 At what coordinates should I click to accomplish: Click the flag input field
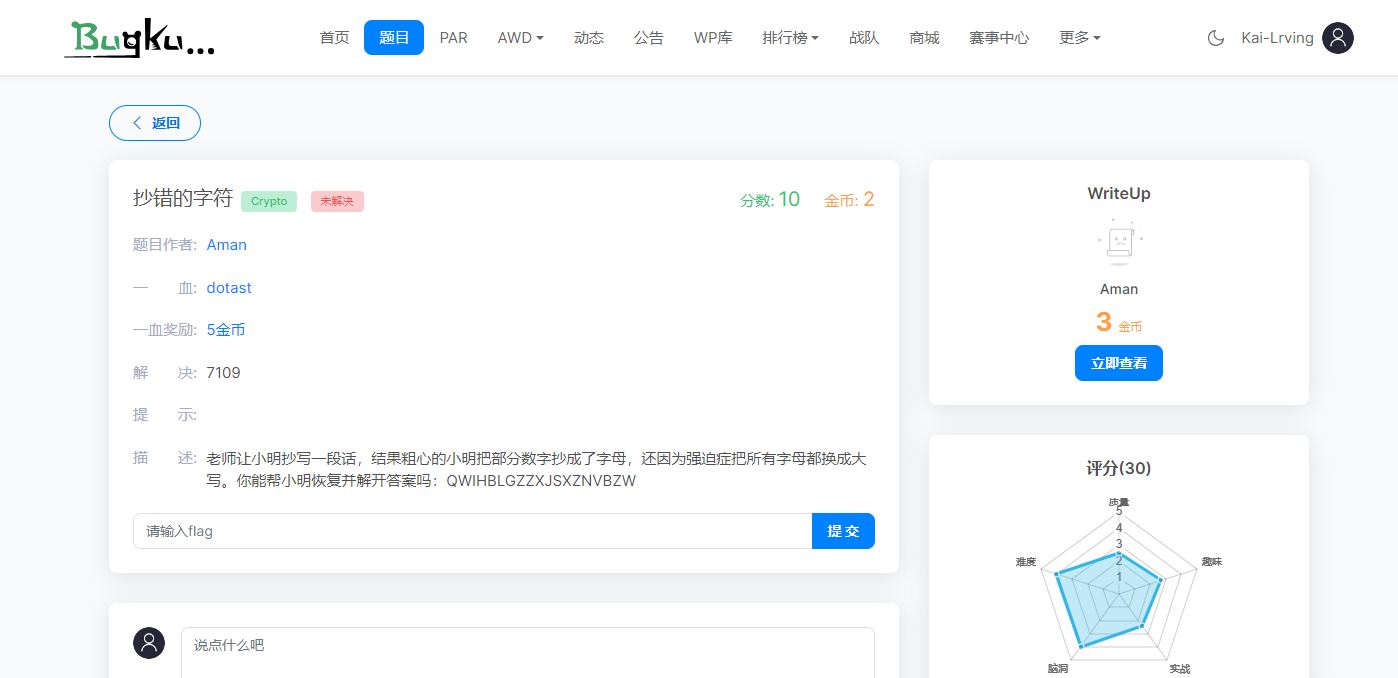pyautogui.click(x=470, y=531)
